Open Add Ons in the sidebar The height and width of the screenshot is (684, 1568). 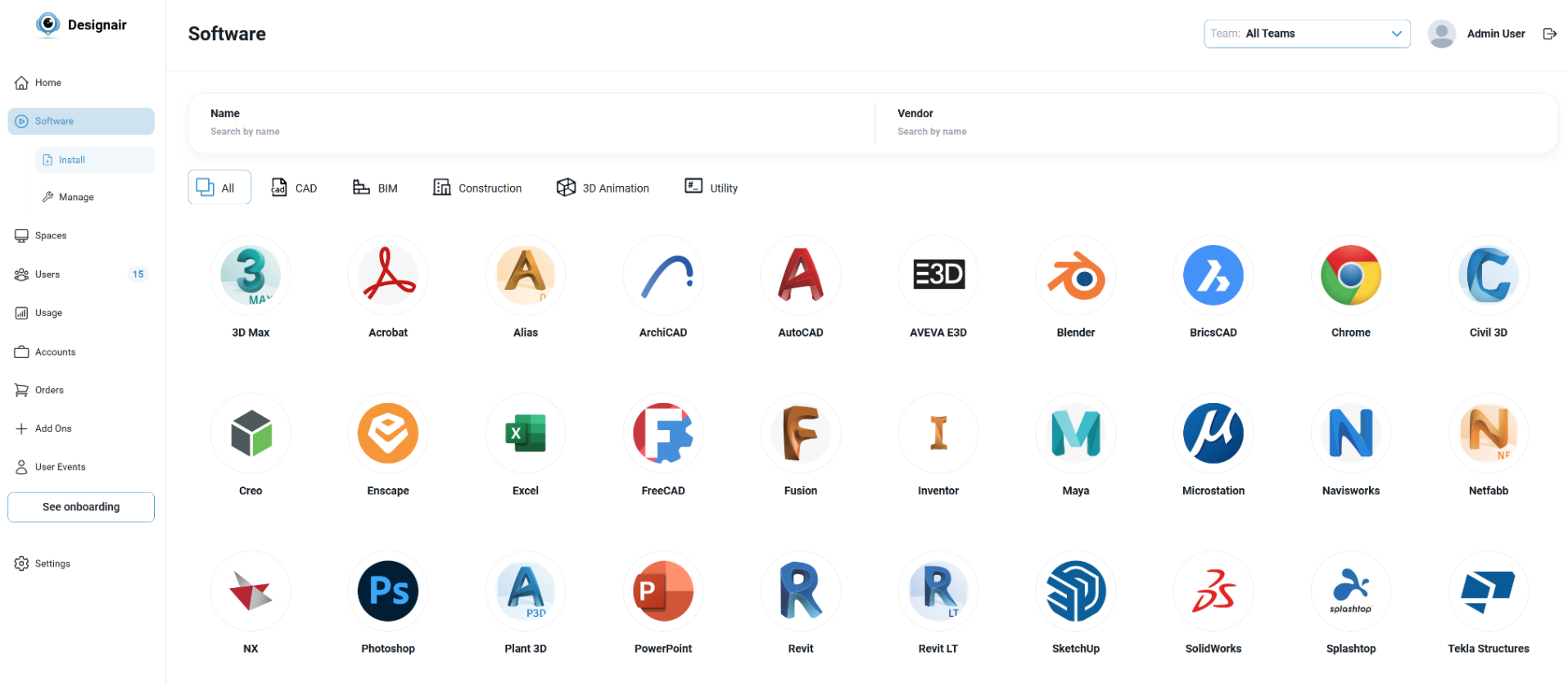pyautogui.click(x=81, y=428)
